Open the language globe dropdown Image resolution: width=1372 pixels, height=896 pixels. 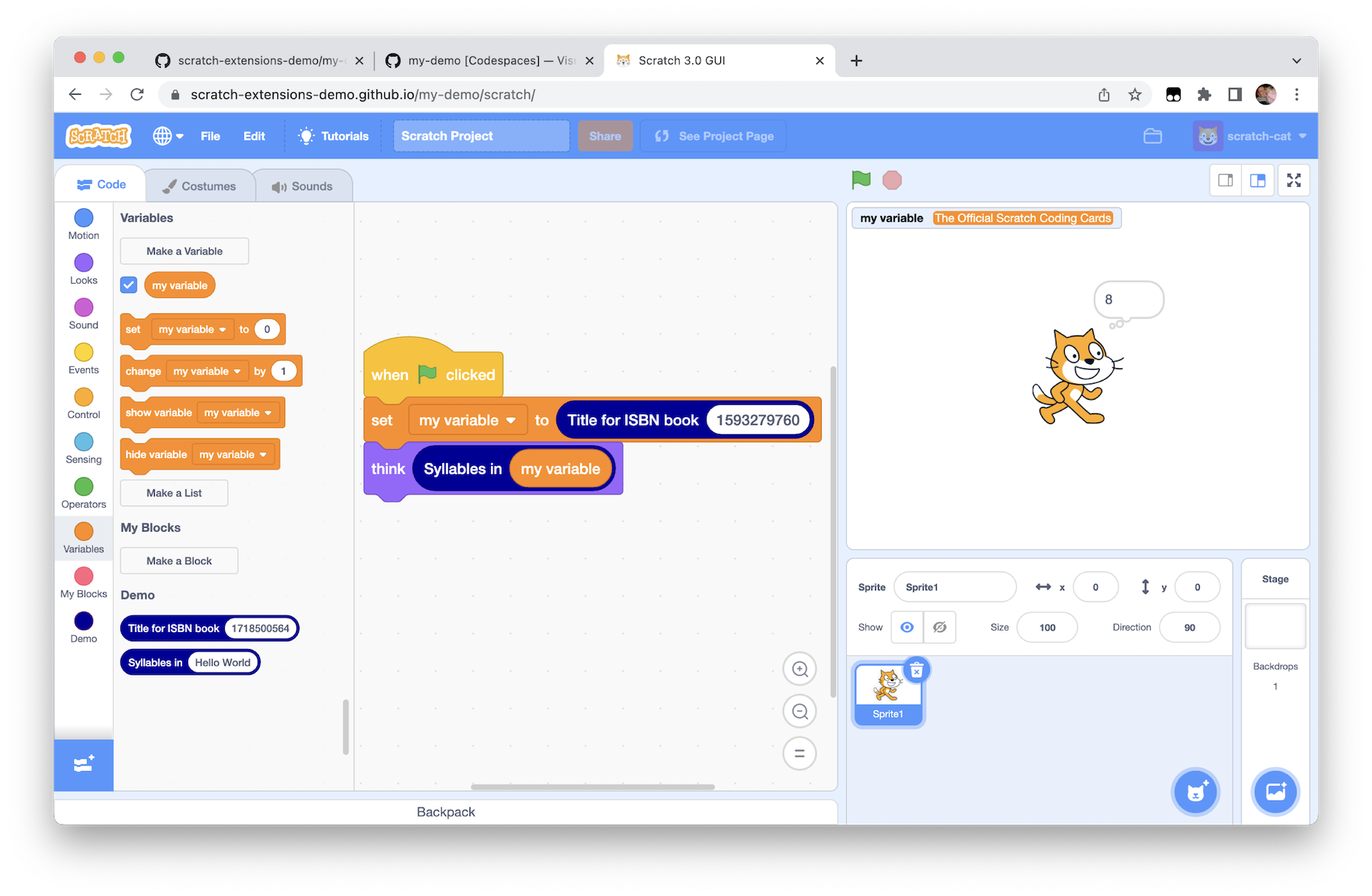[167, 136]
